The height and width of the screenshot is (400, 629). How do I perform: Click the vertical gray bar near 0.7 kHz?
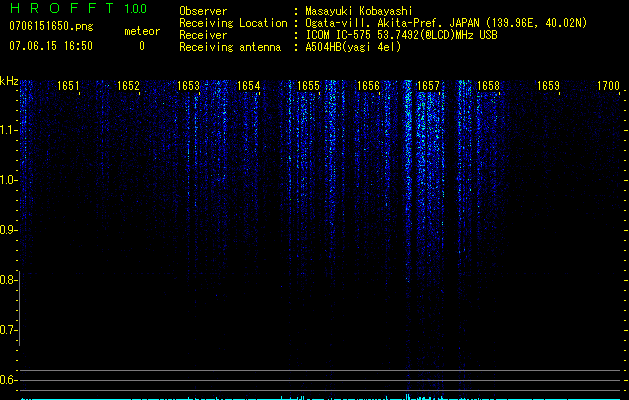coord(20,308)
